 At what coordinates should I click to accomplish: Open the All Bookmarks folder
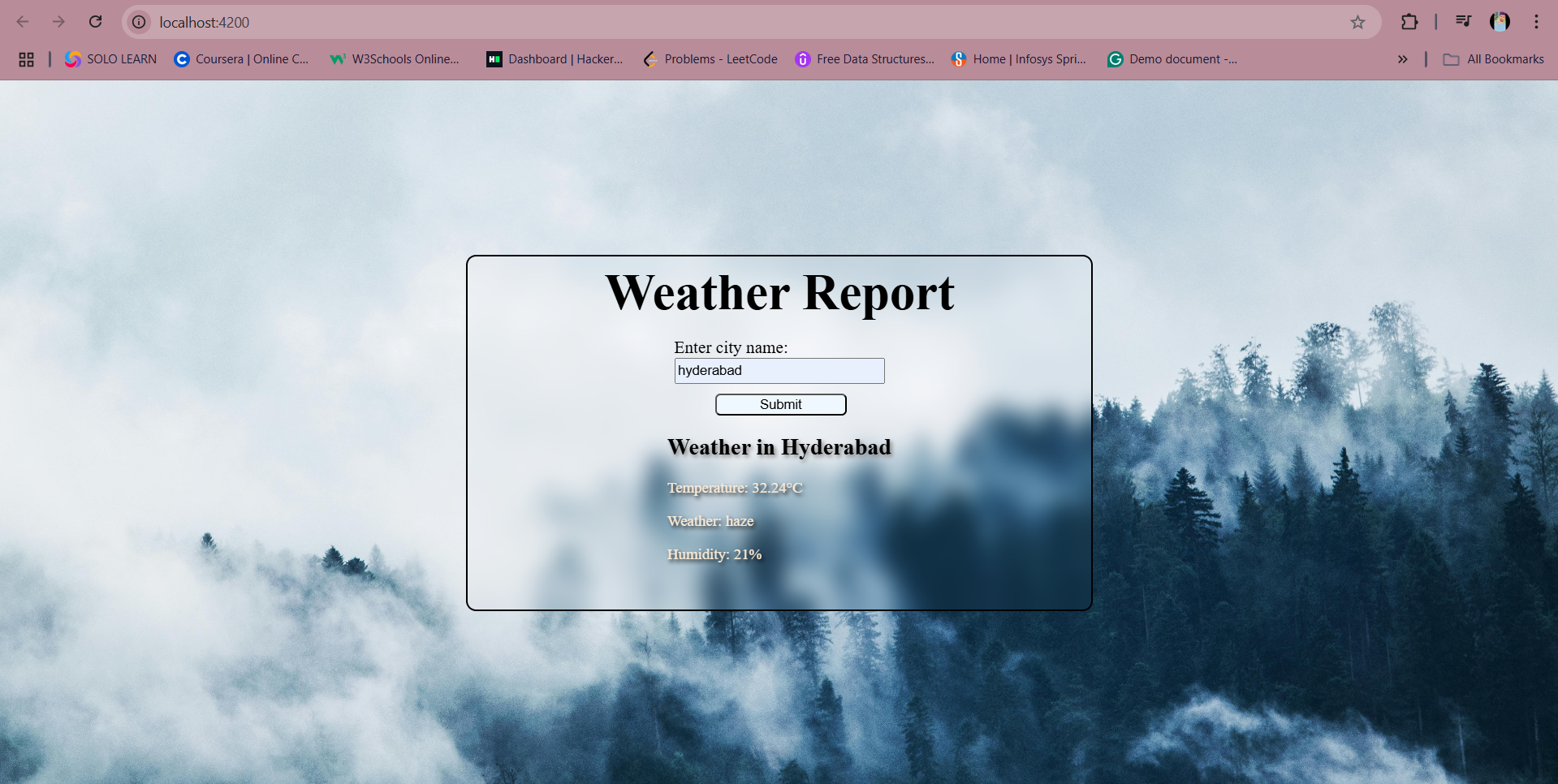pyautogui.click(x=1494, y=59)
